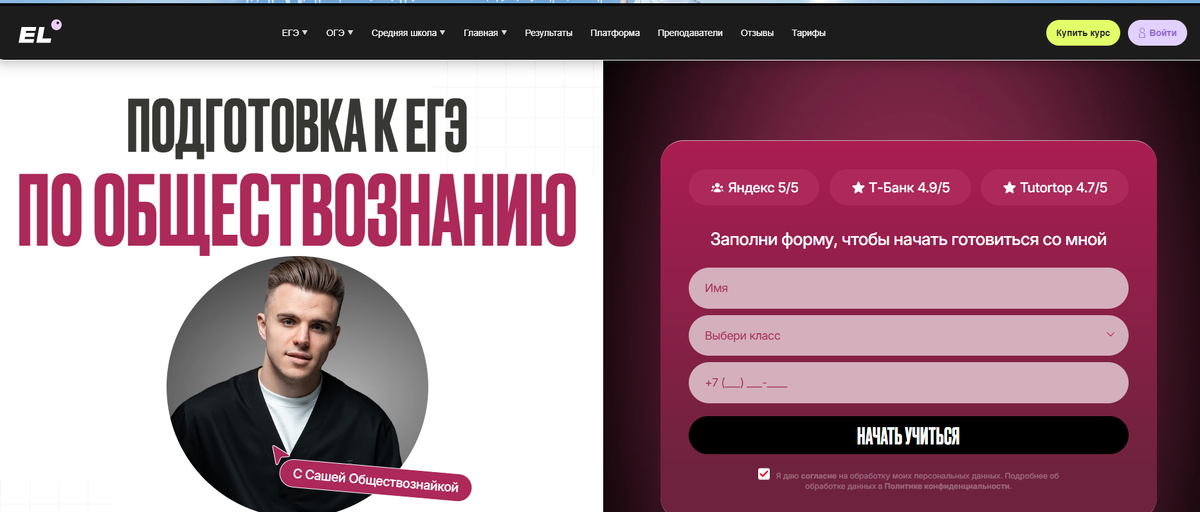Image resolution: width=1200 pixels, height=512 pixels.
Task: Open the Выбери класс selector
Action: pos(908,335)
